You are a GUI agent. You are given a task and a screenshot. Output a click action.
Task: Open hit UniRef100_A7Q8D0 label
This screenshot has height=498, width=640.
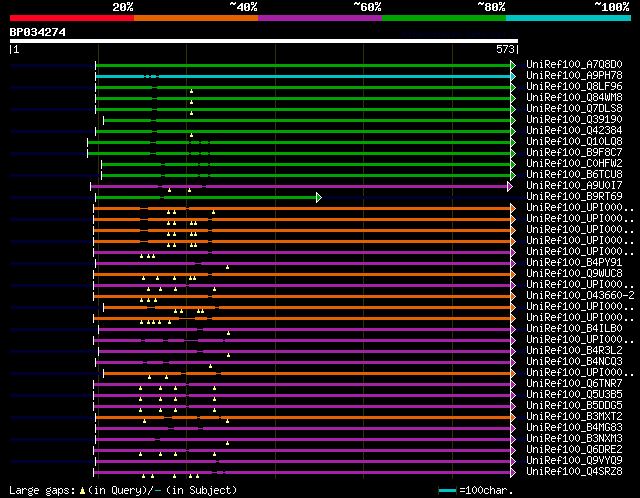(574, 64)
